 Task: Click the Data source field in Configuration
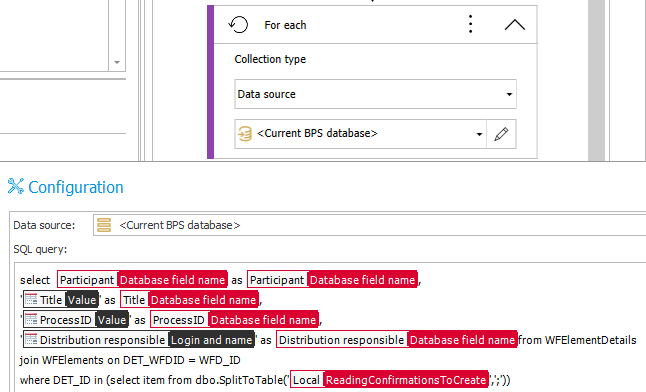(370, 225)
